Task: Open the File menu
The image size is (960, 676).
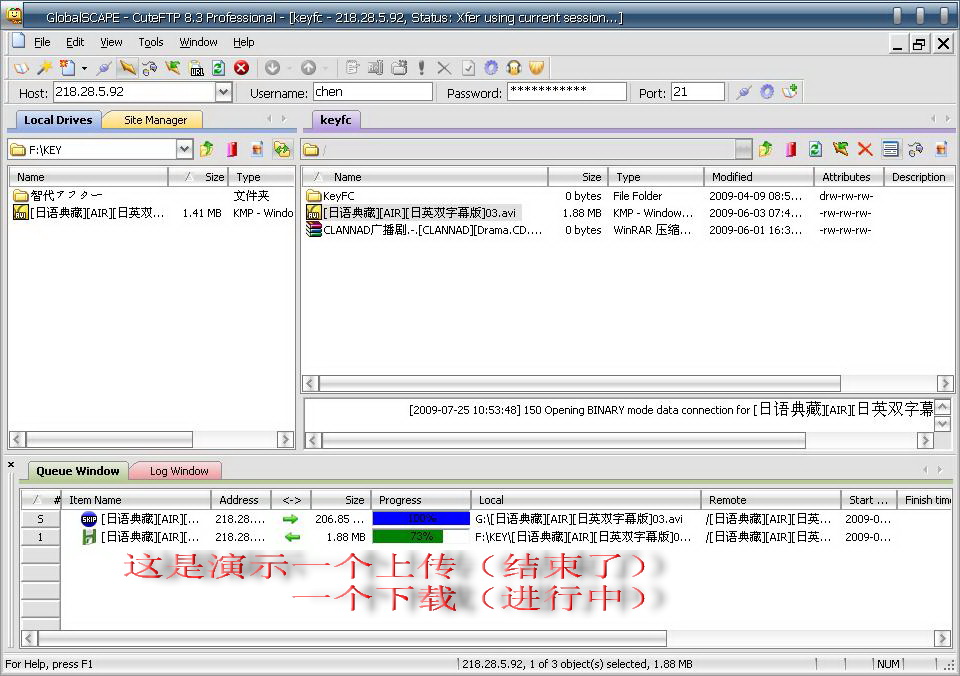Action: 42,42
